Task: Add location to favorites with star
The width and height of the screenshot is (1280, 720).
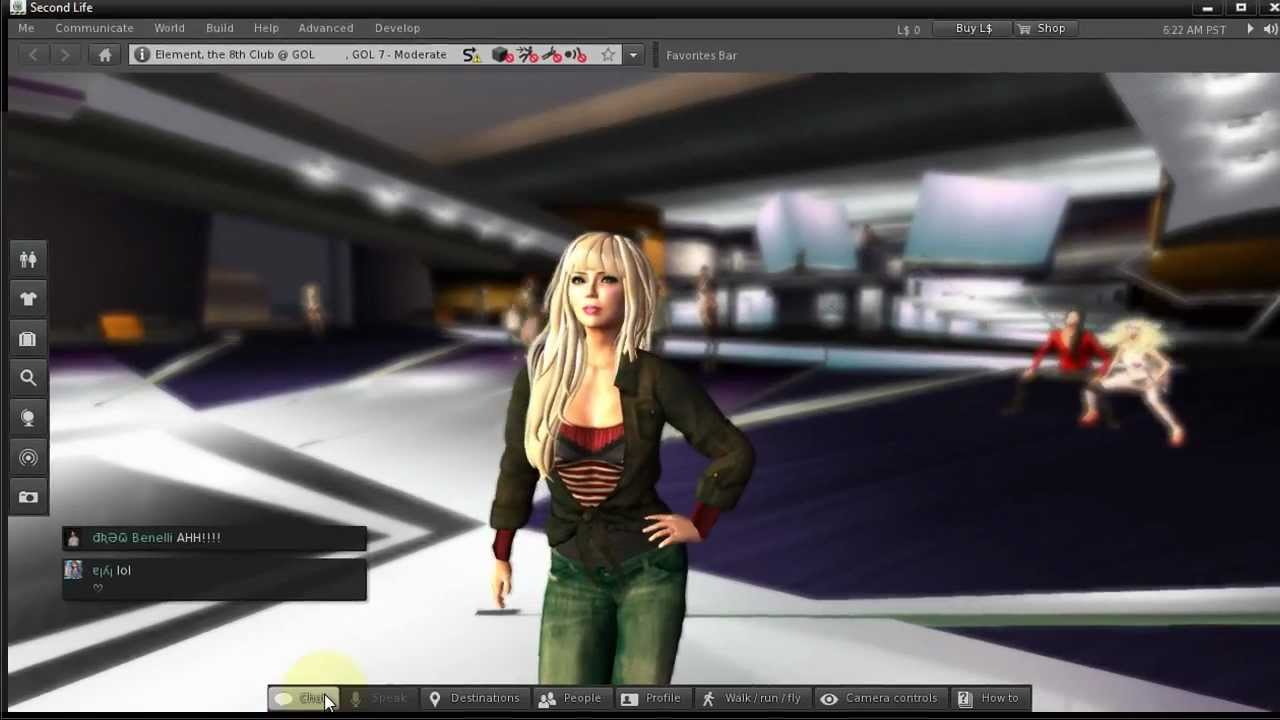Action: point(608,55)
